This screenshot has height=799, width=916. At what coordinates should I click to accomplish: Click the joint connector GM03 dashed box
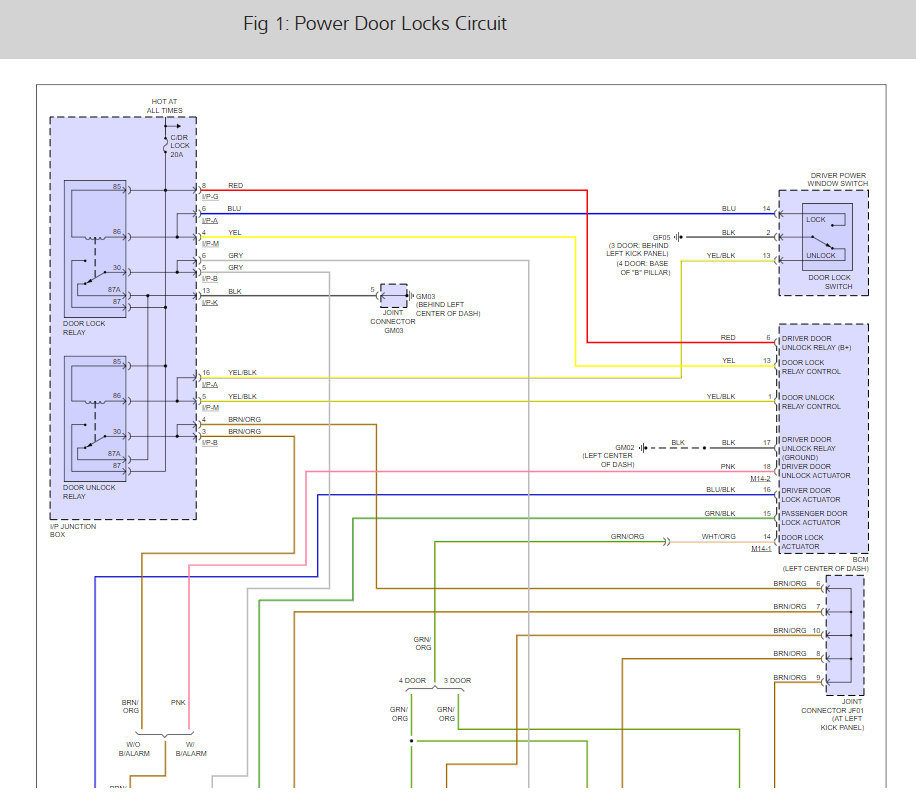point(394,296)
